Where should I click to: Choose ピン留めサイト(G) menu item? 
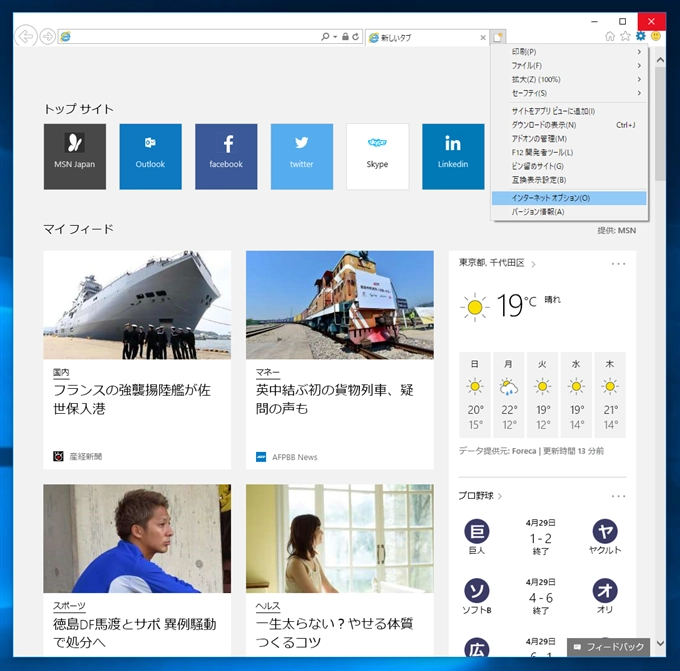point(569,166)
